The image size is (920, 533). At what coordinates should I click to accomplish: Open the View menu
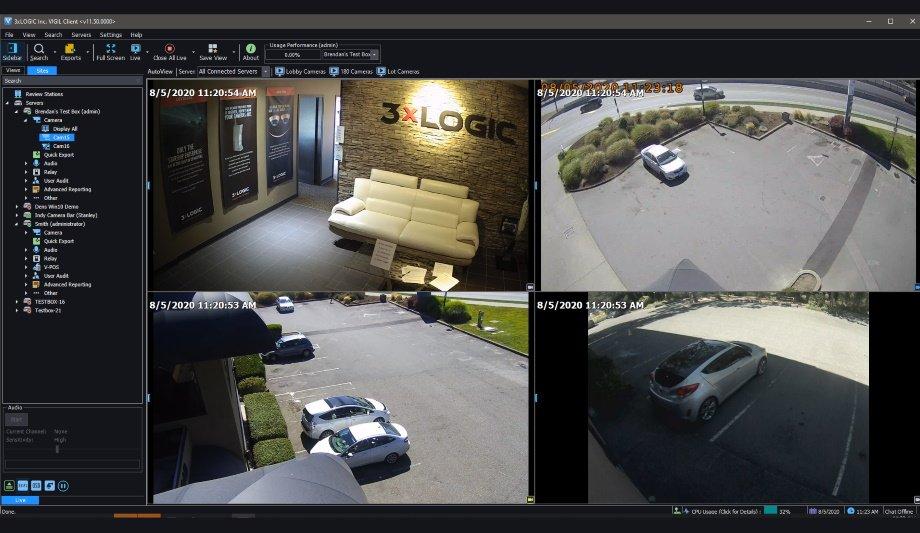29,35
